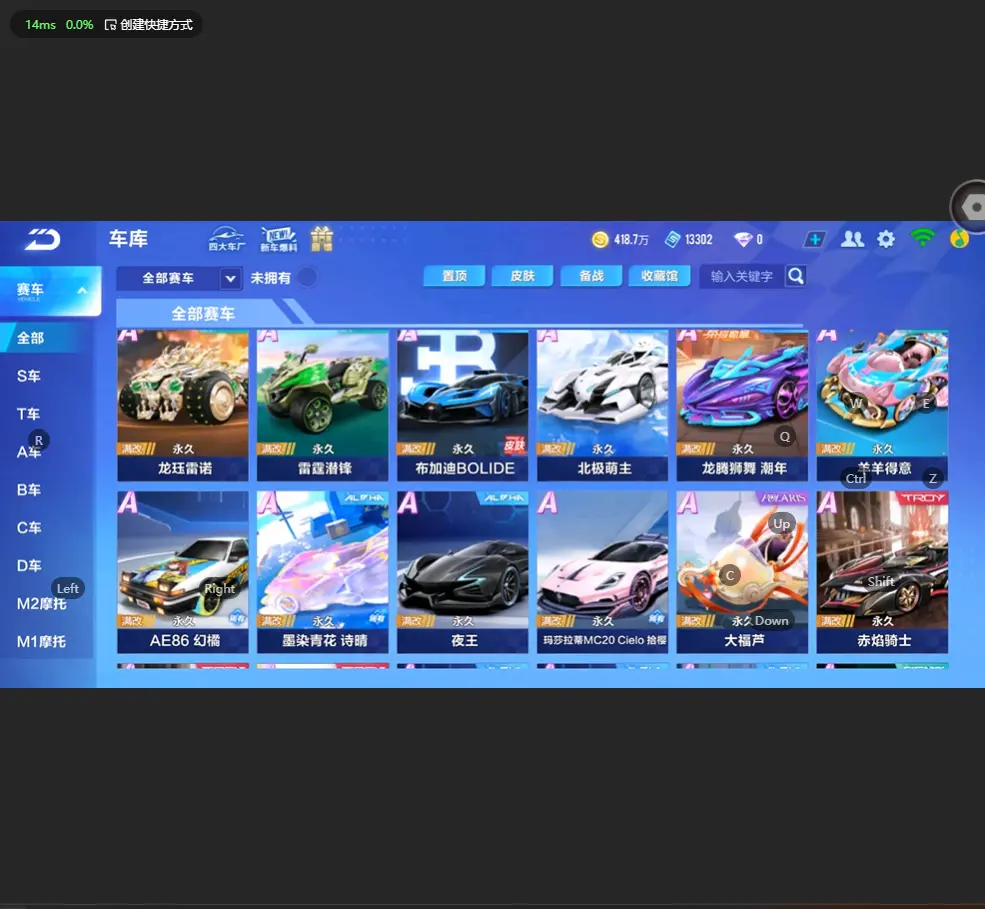
Task: Open the friends icon
Action: click(x=852, y=239)
